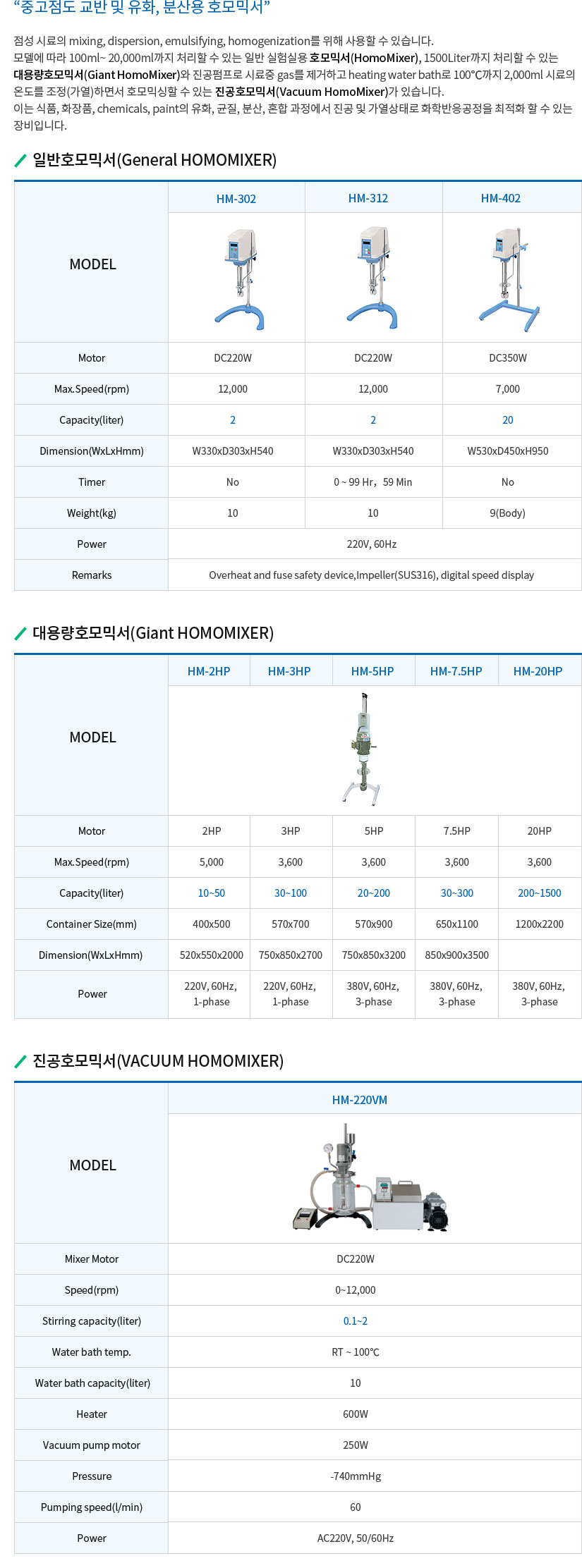Screen dimensions: 582x1568
Task: Click the 9(Body) weight cell
Action: coord(508,513)
